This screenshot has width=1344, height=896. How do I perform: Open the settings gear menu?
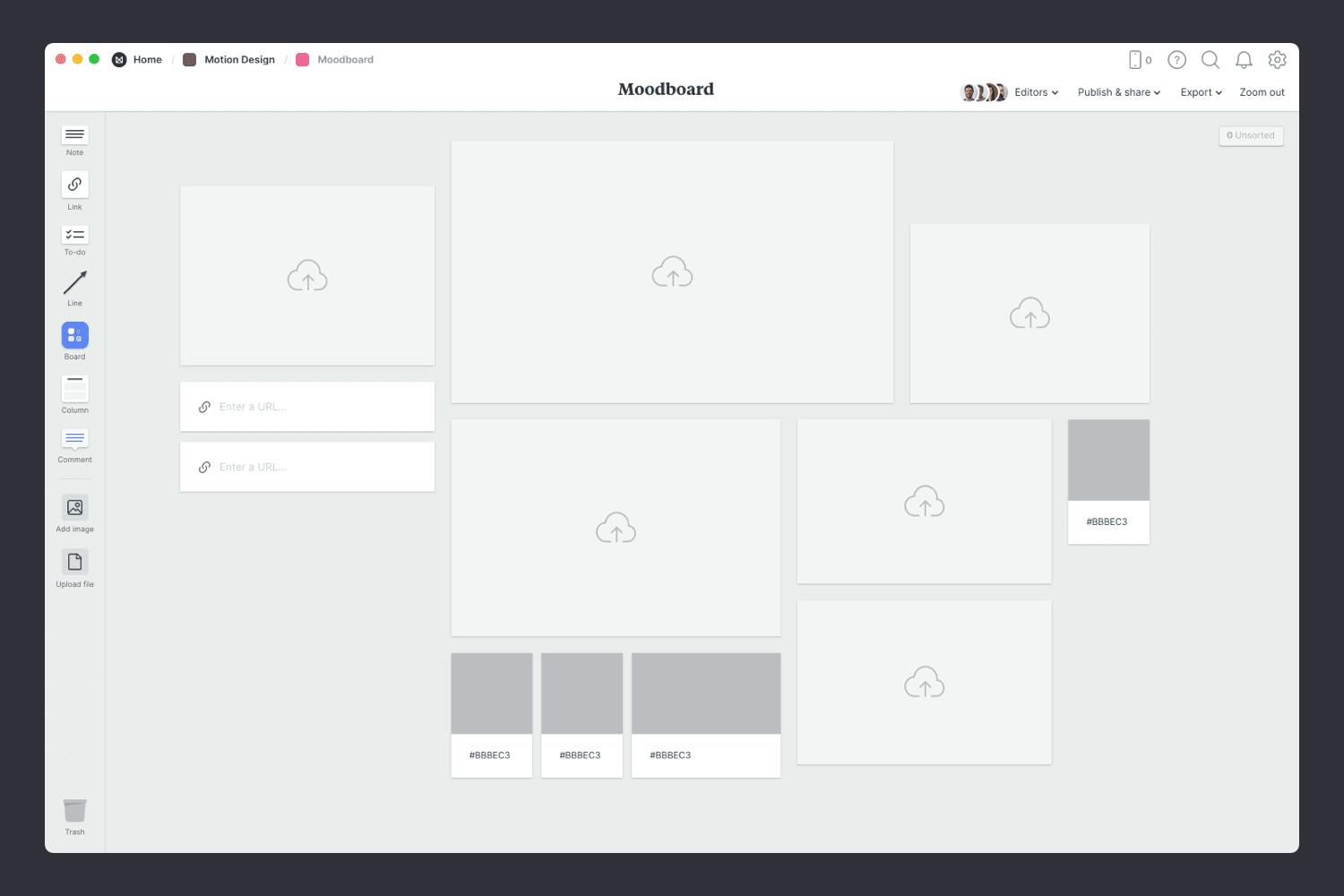tap(1277, 60)
